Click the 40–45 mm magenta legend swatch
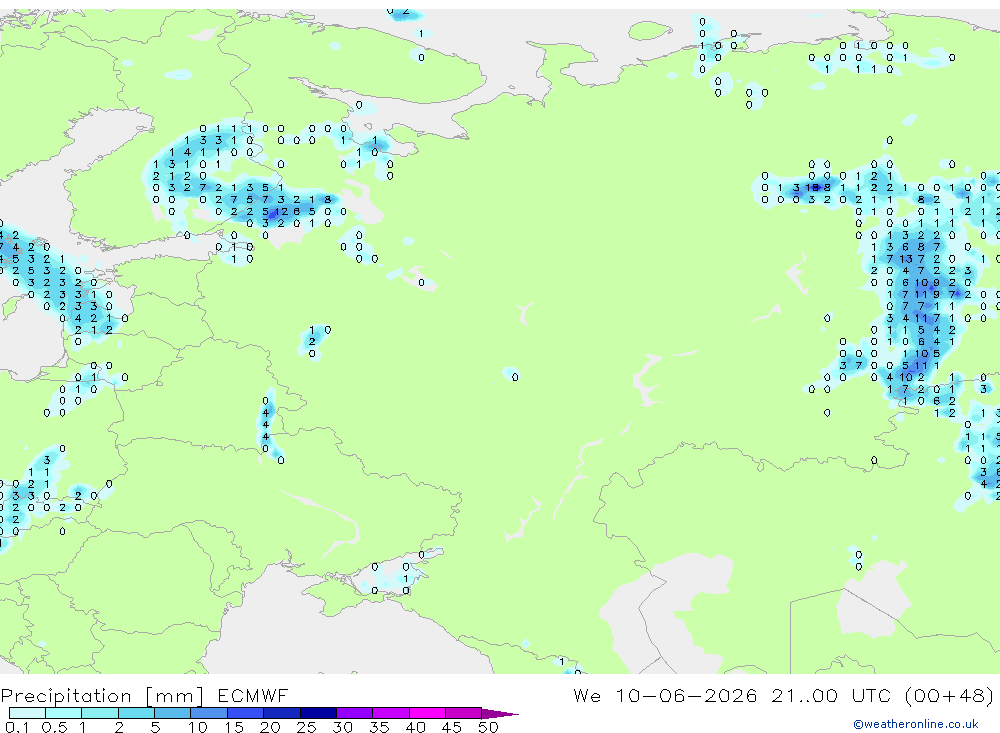1000x733 pixels. coord(427,713)
